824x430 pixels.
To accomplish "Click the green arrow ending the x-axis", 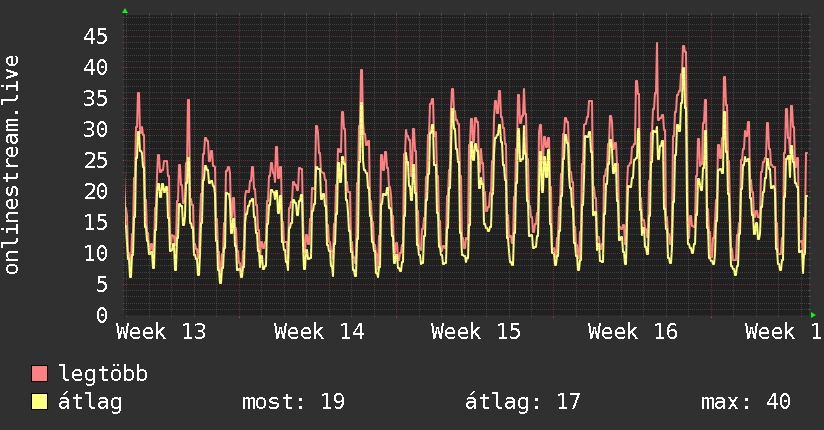I will [813, 315].
